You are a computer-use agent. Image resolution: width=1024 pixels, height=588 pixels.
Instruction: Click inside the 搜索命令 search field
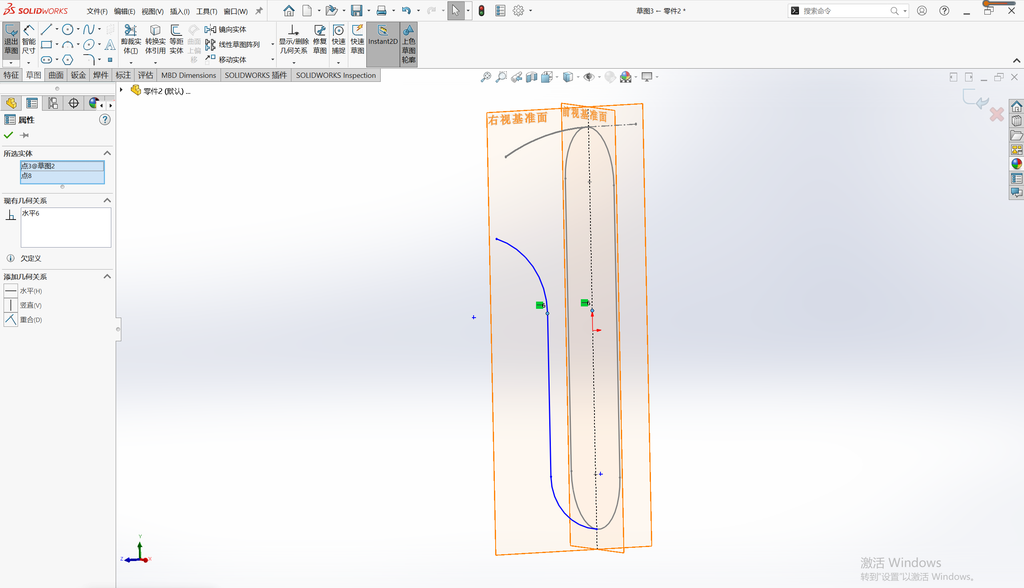(x=845, y=11)
